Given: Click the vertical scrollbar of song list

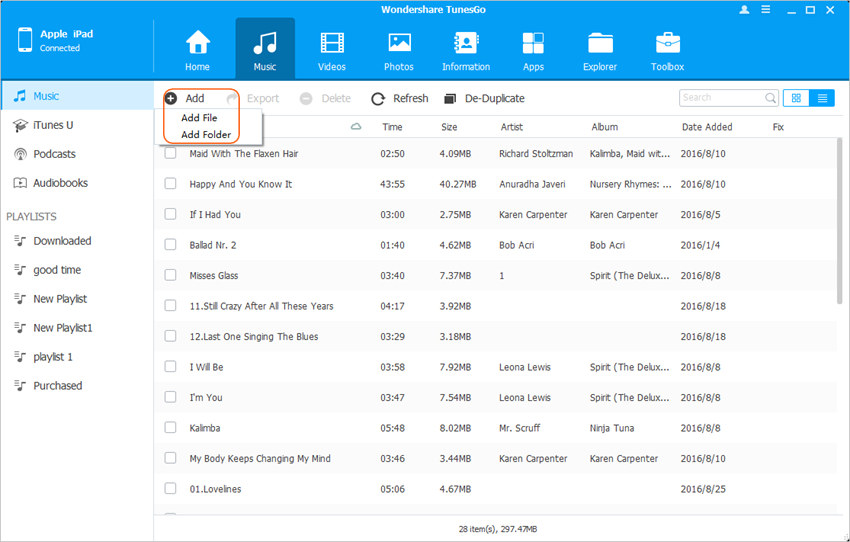Looking at the screenshot, I should click(838, 220).
